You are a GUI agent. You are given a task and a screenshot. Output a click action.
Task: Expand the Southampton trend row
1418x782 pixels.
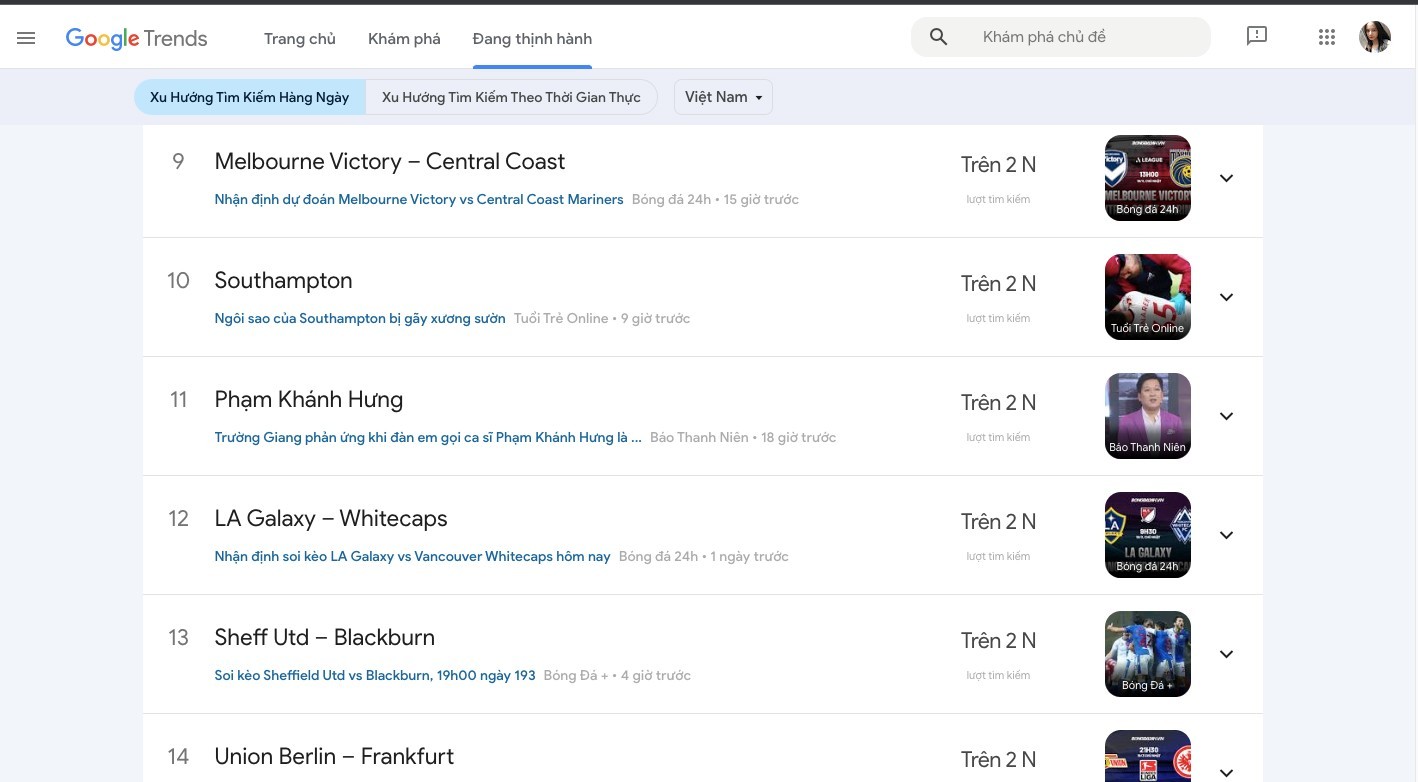point(1226,297)
